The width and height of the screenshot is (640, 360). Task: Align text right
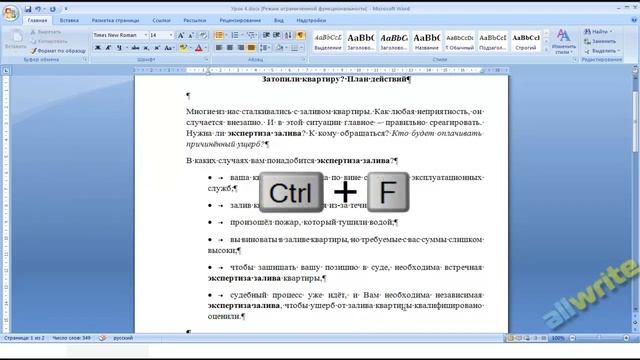241,48
